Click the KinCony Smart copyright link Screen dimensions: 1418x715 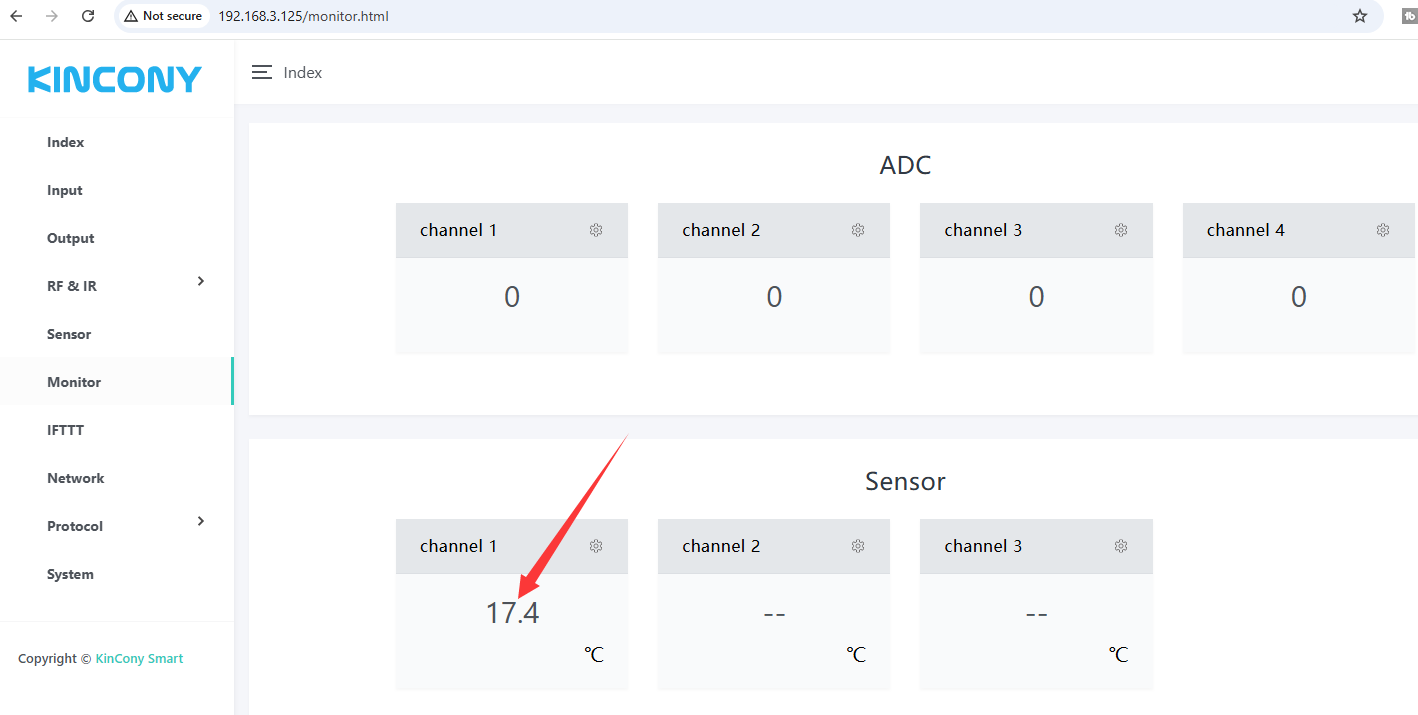tap(139, 659)
